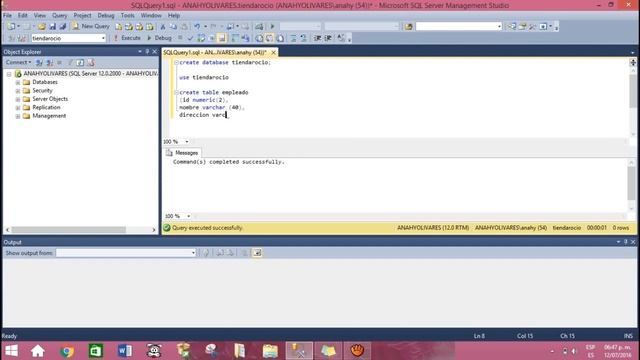Select the Replication tree item

tap(46, 107)
